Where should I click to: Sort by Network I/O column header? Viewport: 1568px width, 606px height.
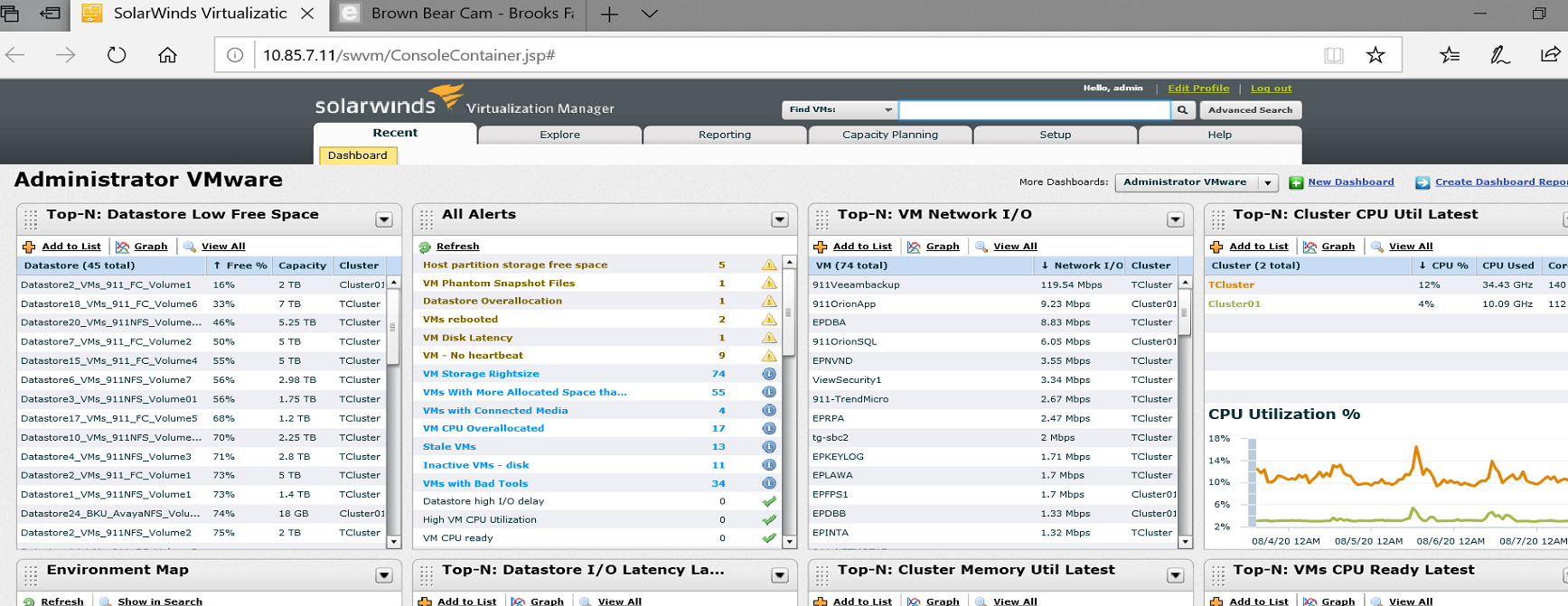[1081, 266]
